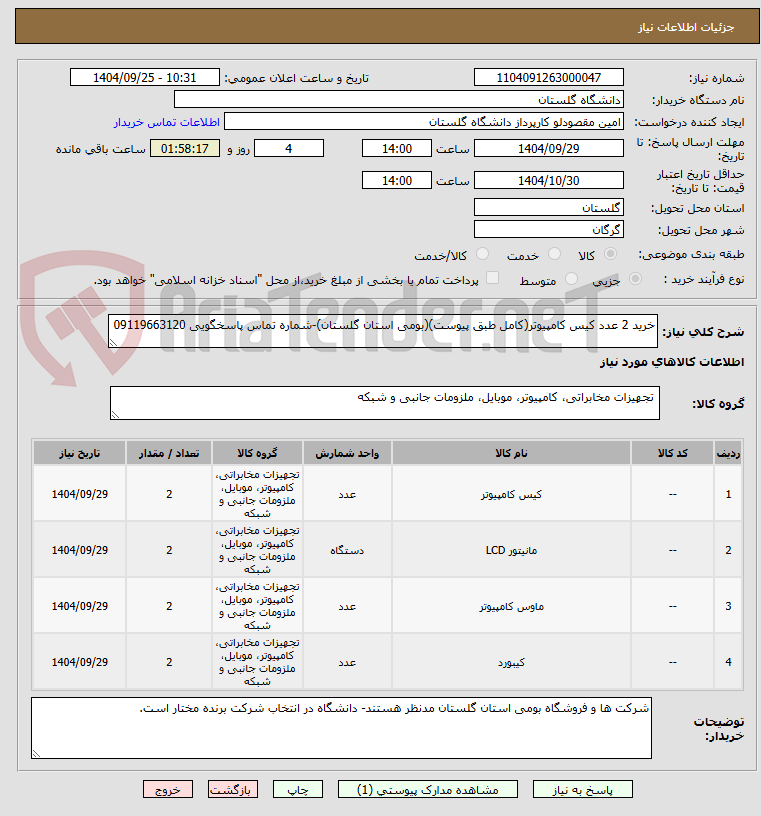This screenshot has height=816, width=761.
Task: Click the توضیحات خریدار text area
Action: coord(341,728)
